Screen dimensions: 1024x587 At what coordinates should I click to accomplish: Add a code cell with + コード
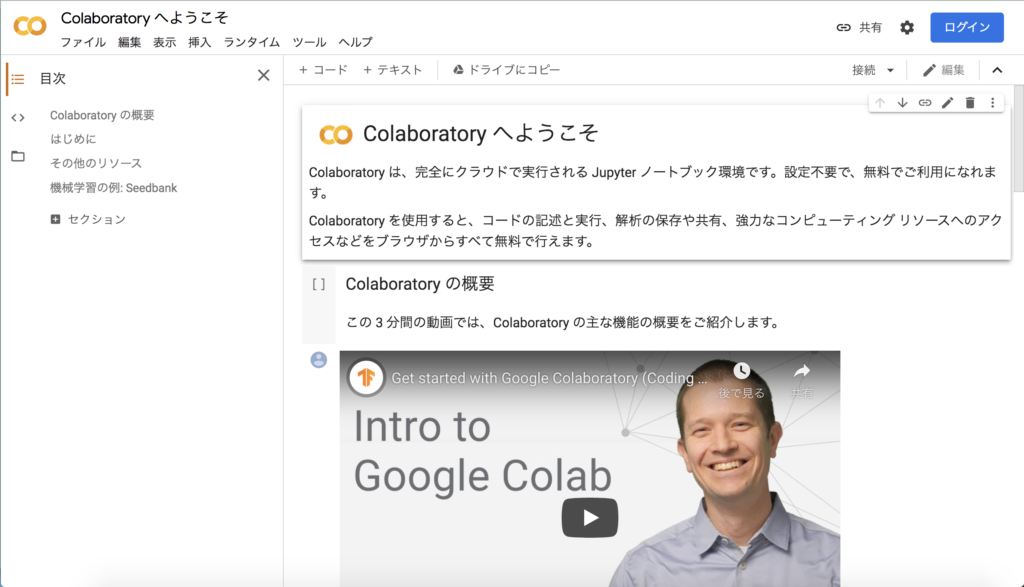(323, 70)
